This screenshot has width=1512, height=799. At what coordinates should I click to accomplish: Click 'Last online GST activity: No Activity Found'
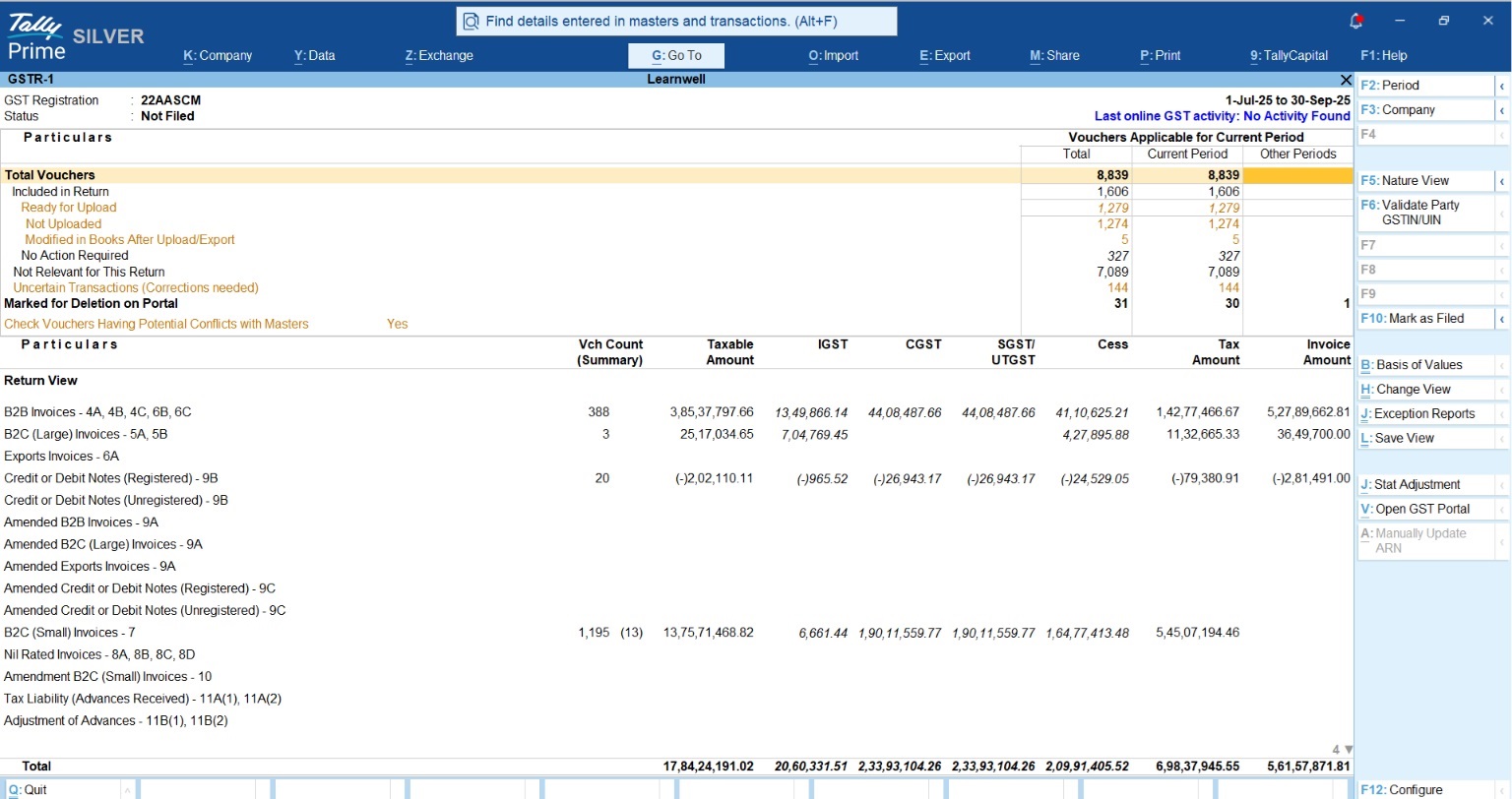click(x=1222, y=116)
